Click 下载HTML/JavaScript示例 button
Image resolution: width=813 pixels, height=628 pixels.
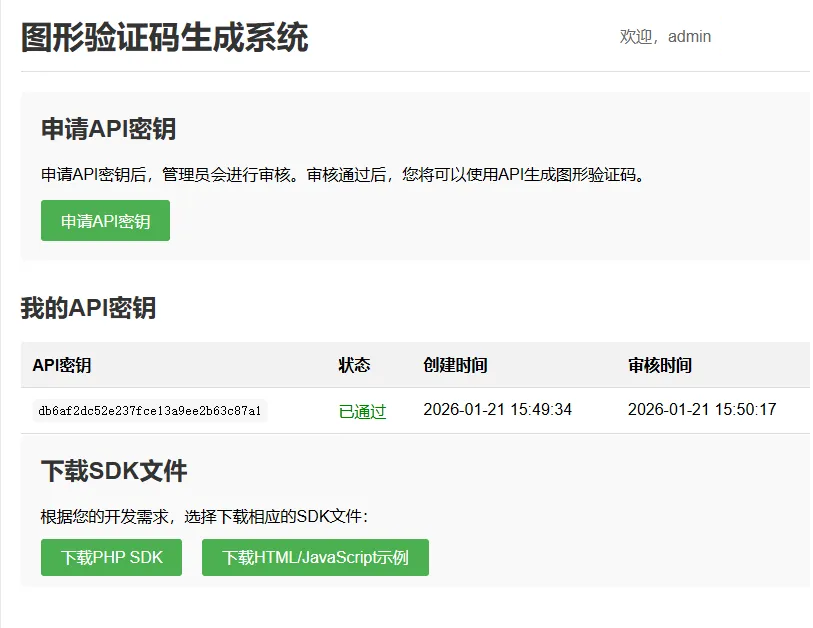[315, 557]
